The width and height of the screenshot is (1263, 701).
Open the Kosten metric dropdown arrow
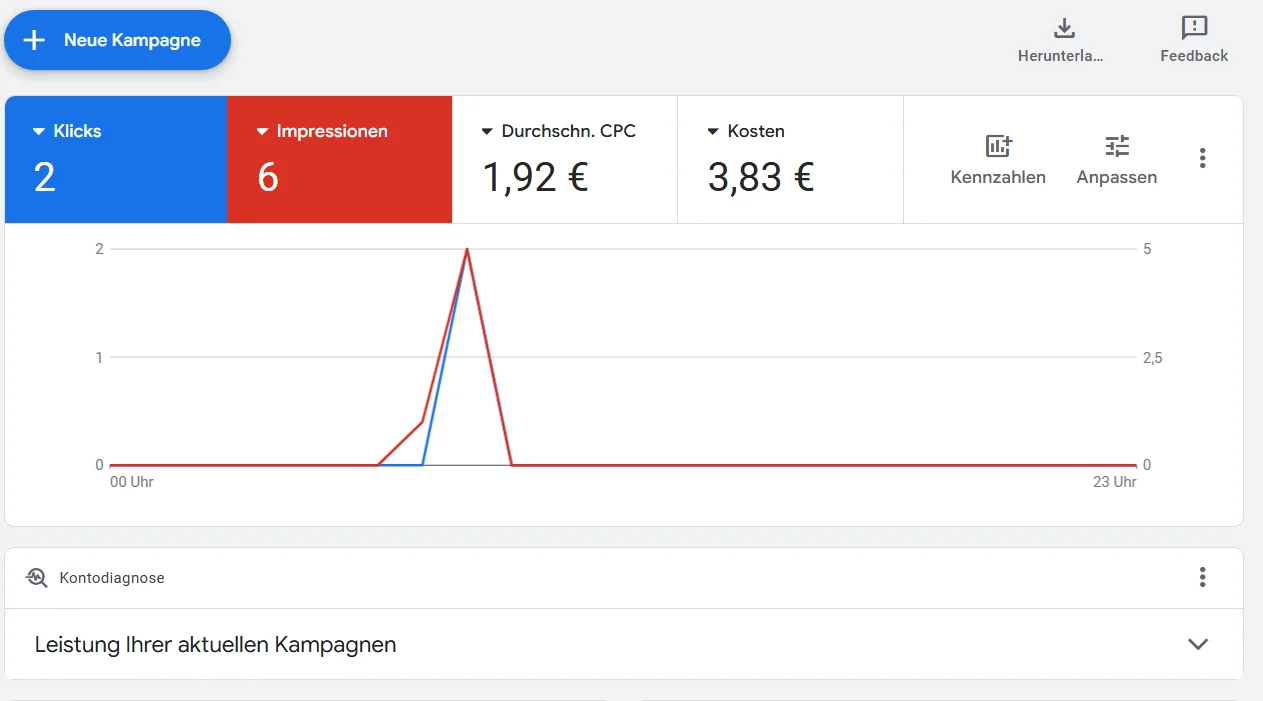(x=713, y=131)
